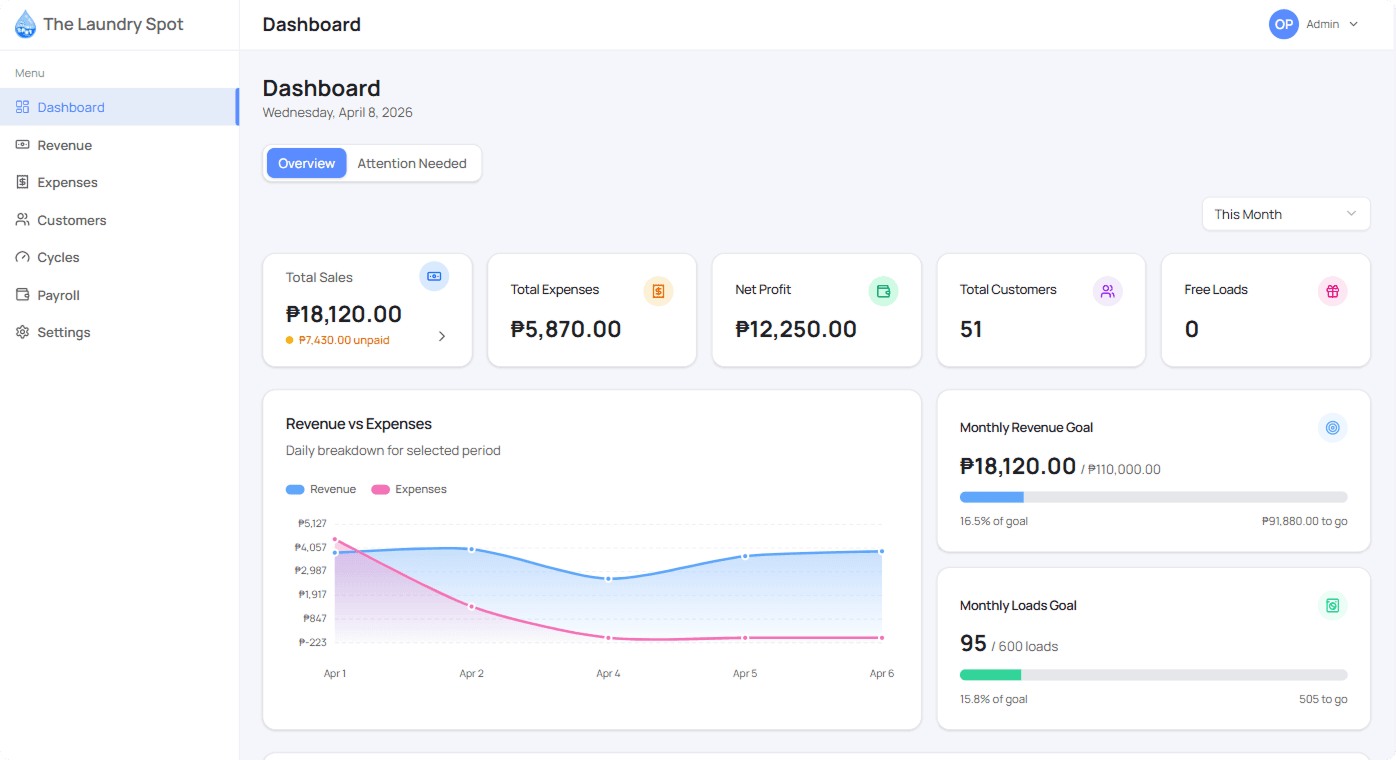The image size is (1396, 760).
Task: Click the Monthly Revenue Goal target icon
Action: (x=1332, y=428)
